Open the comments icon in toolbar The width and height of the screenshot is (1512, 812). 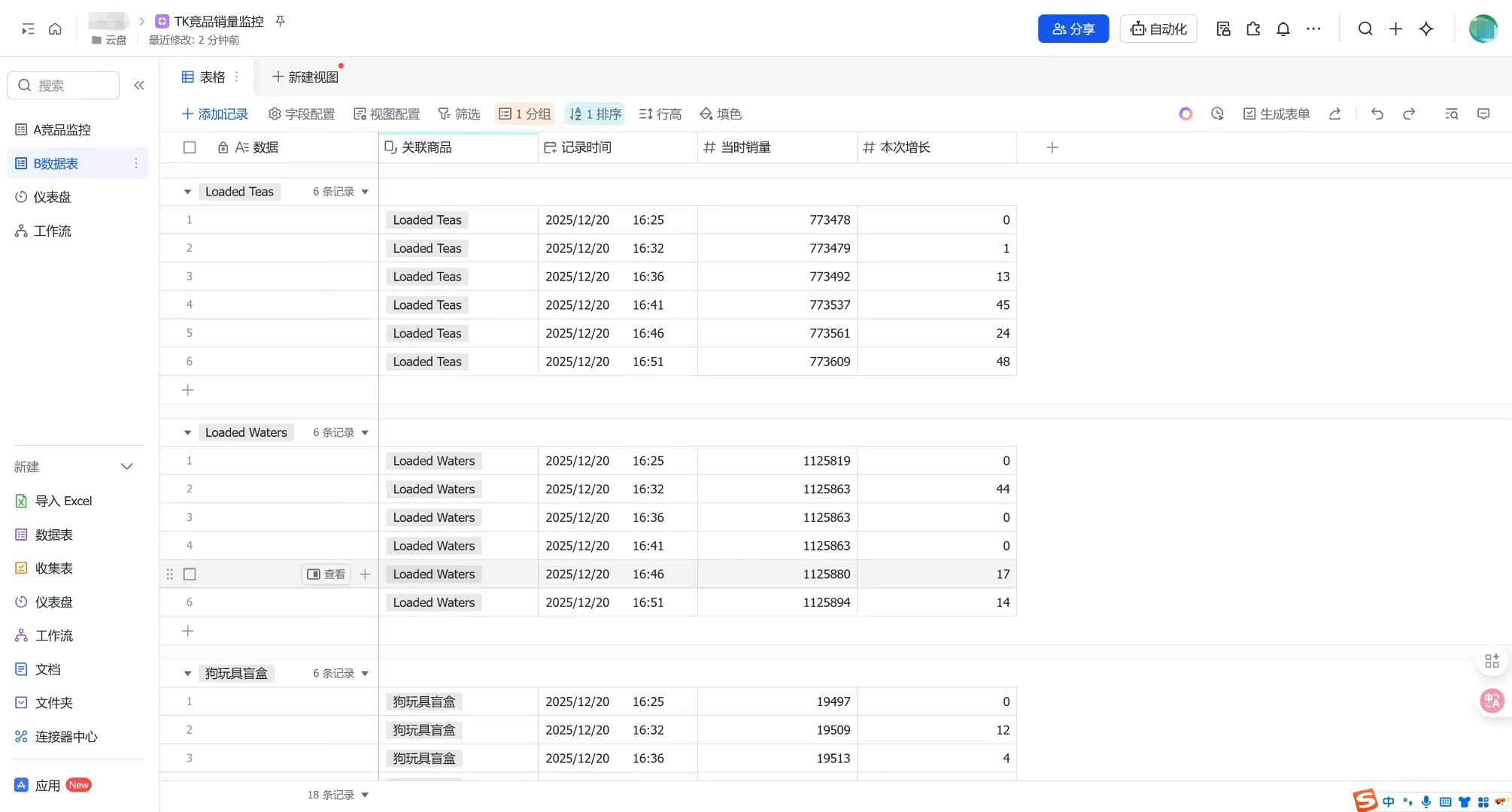(1483, 114)
